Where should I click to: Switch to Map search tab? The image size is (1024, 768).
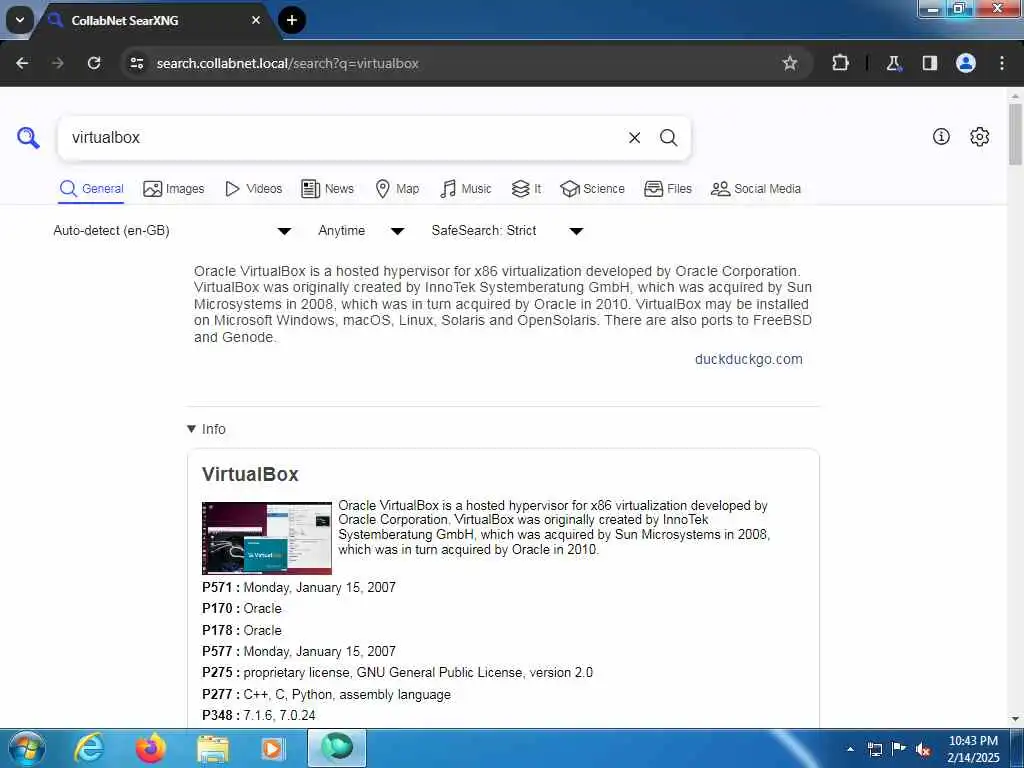[397, 189]
